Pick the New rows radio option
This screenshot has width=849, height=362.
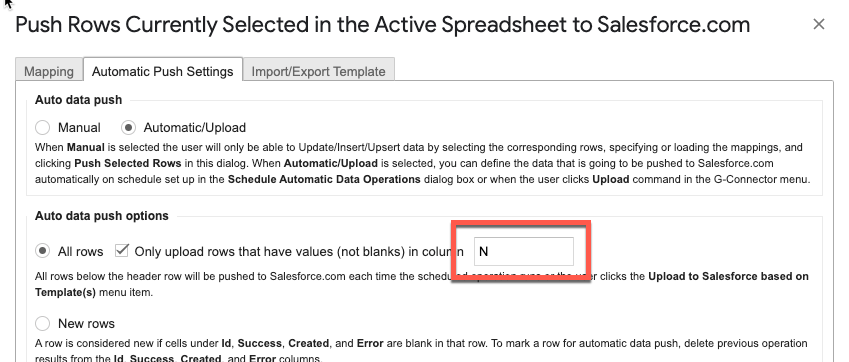coord(42,324)
